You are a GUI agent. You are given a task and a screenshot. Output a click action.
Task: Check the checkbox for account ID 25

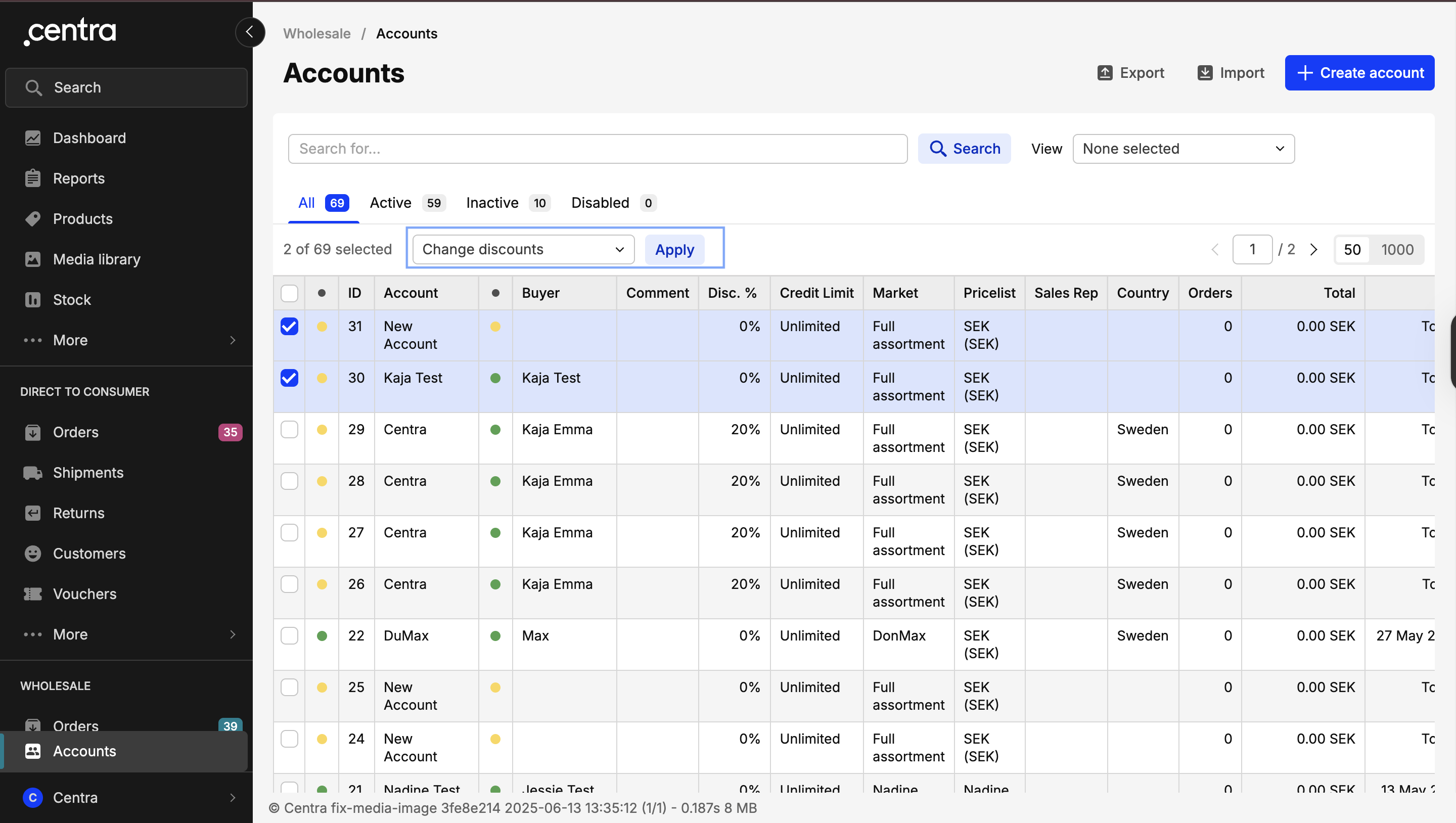point(289,688)
